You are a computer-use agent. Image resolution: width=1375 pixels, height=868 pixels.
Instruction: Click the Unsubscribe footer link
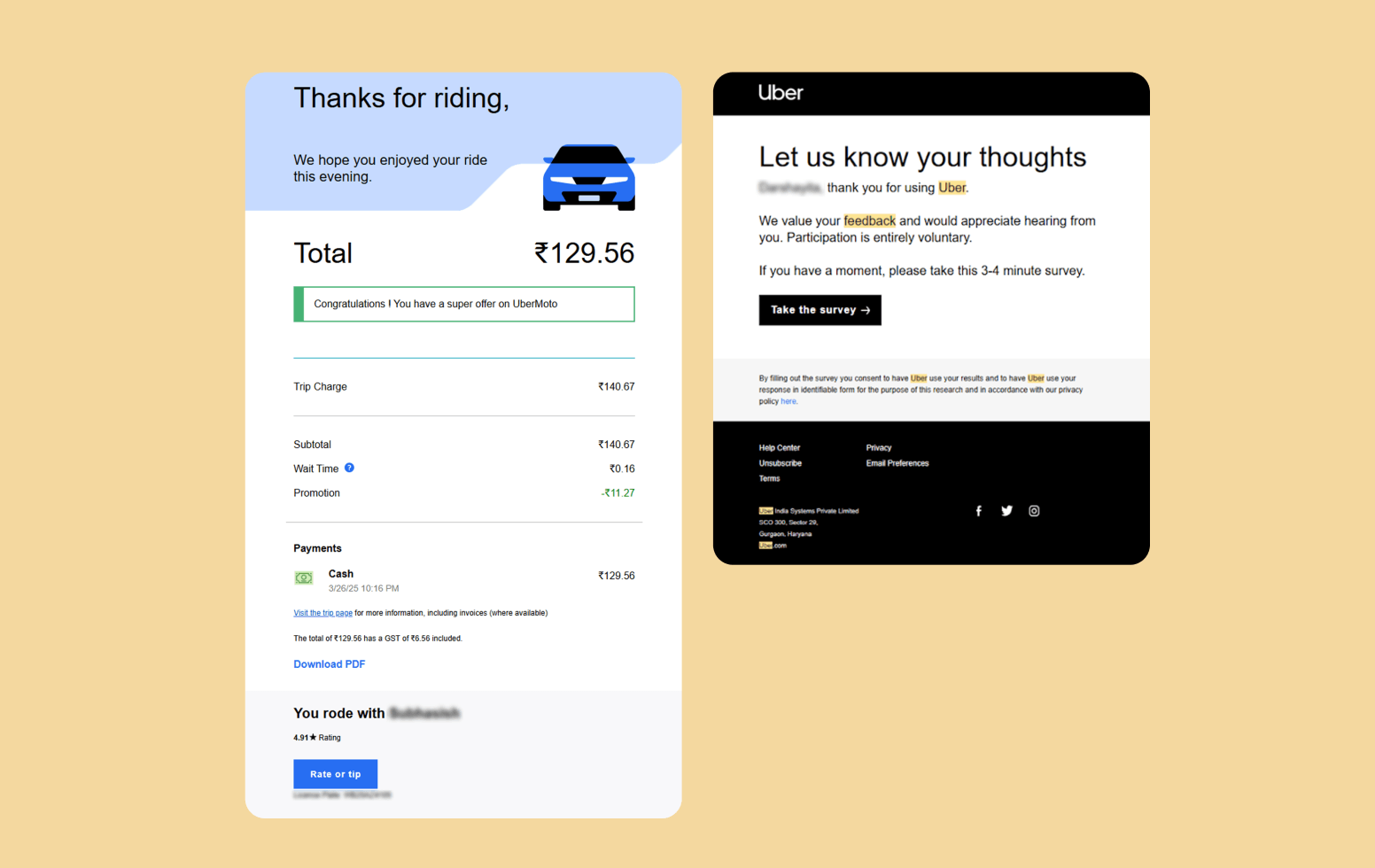click(x=781, y=463)
